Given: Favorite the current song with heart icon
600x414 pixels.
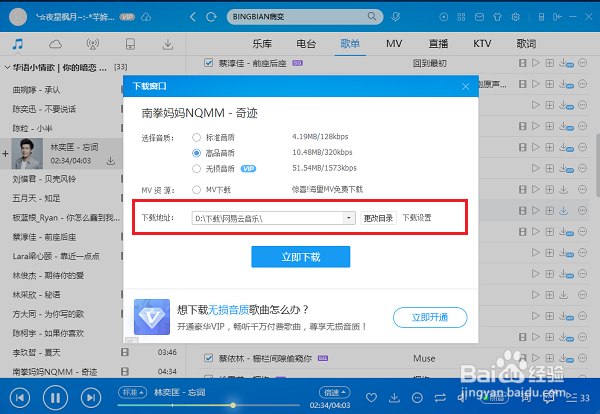Looking at the screenshot, I should click(371, 398).
